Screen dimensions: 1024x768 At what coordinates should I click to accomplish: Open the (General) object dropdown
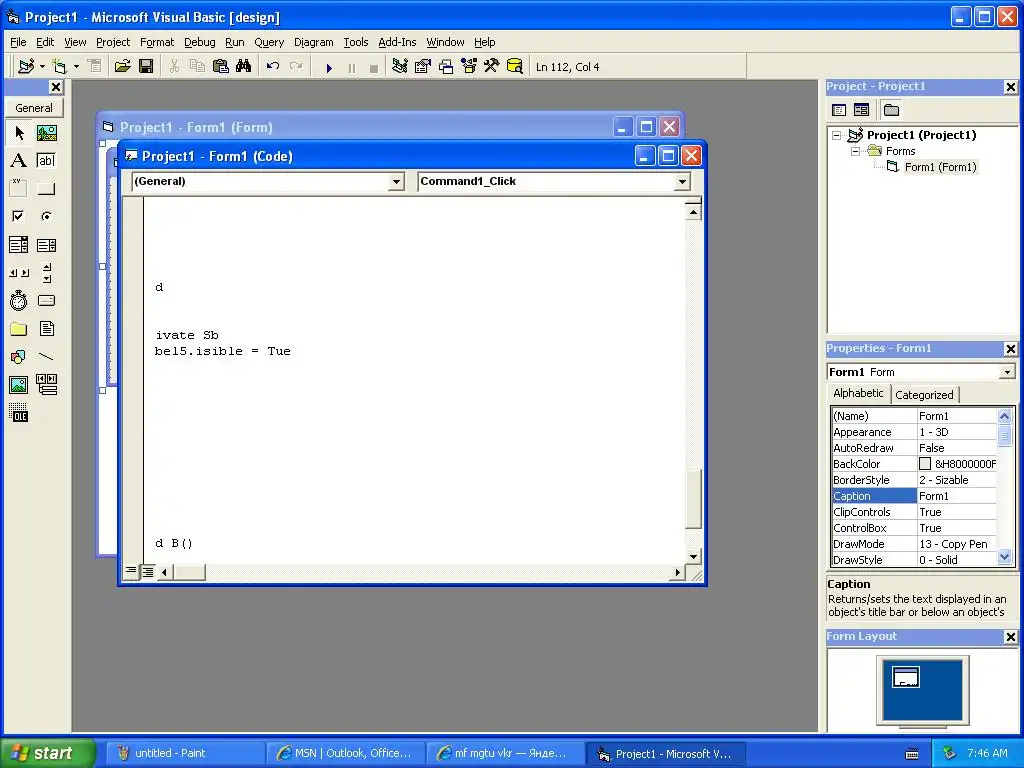click(396, 182)
